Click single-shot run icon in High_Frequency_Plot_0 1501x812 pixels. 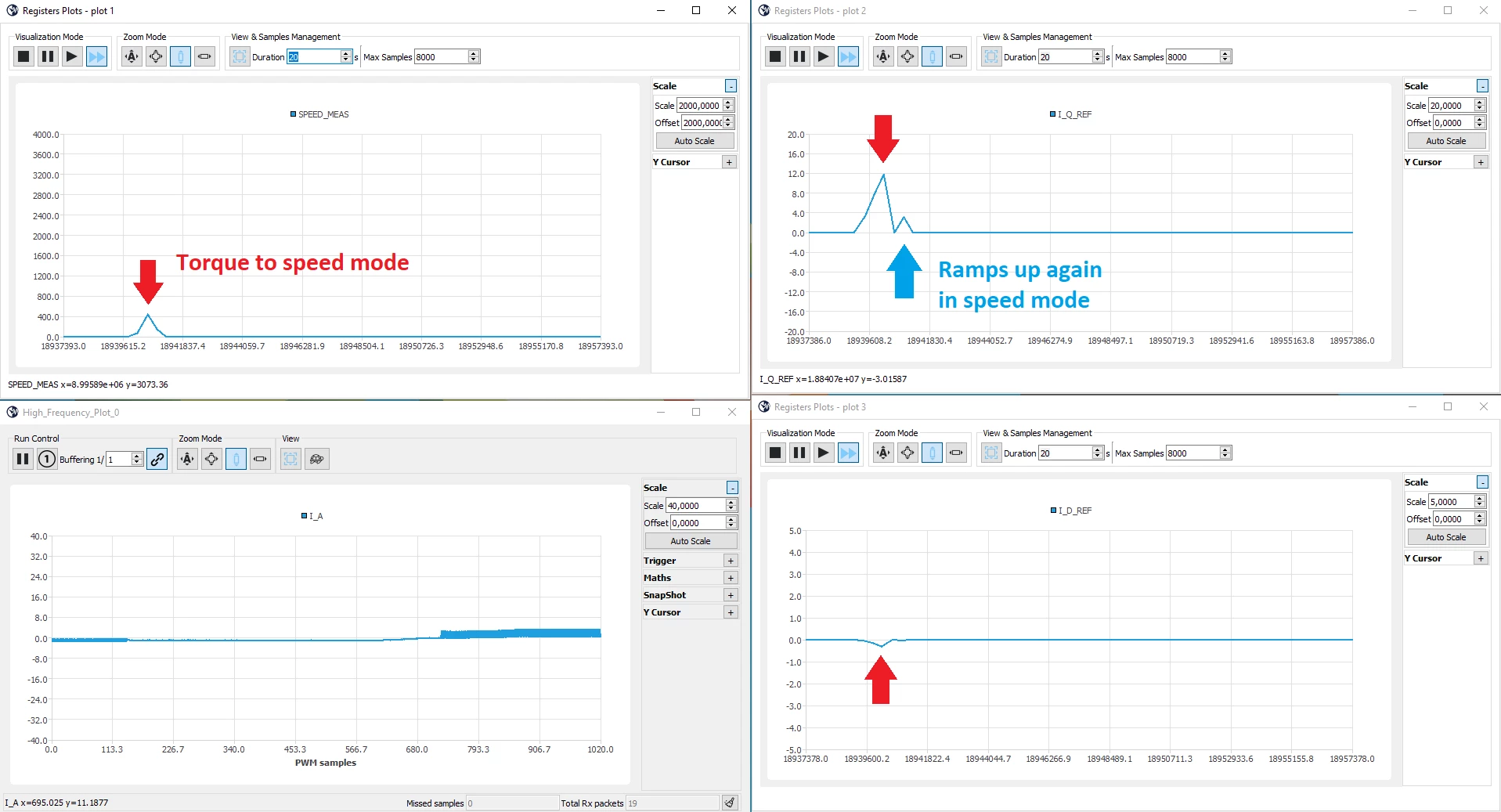(x=47, y=460)
